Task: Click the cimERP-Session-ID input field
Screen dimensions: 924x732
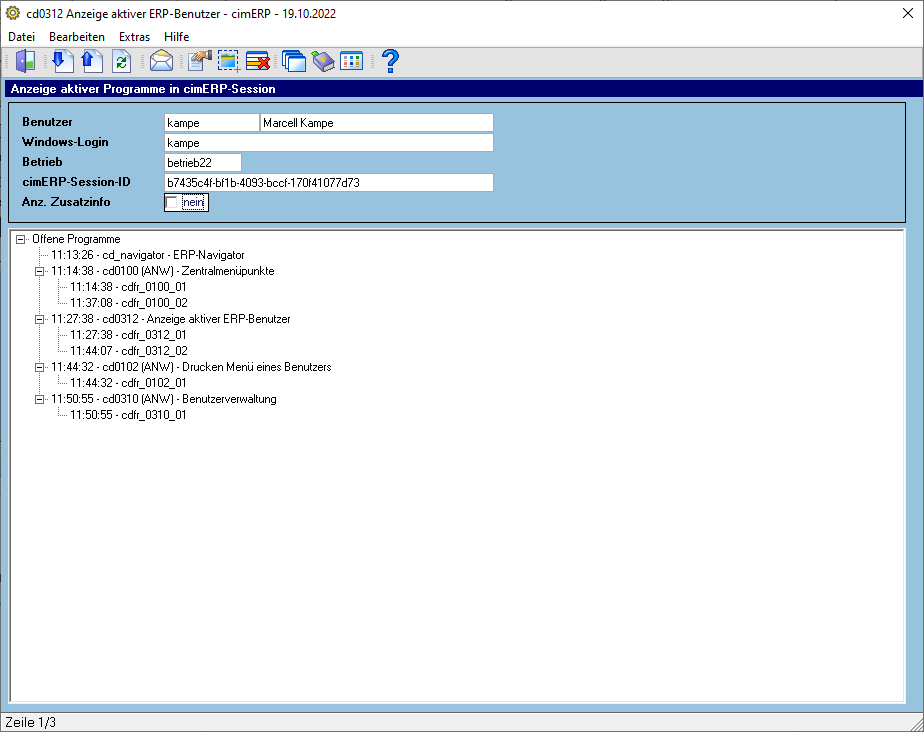Action: pyautogui.click(x=329, y=183)
